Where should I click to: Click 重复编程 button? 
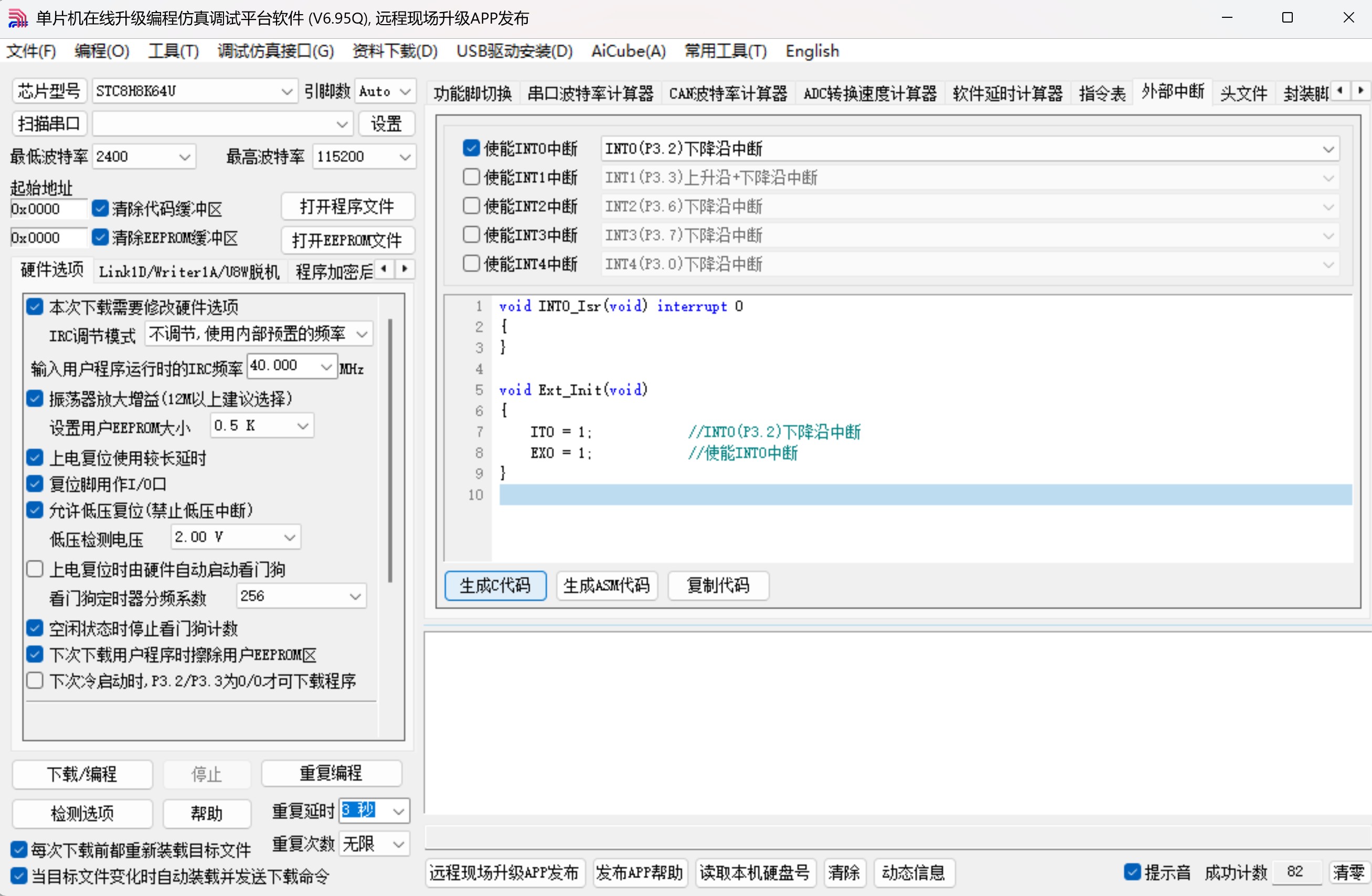point(332,773)
